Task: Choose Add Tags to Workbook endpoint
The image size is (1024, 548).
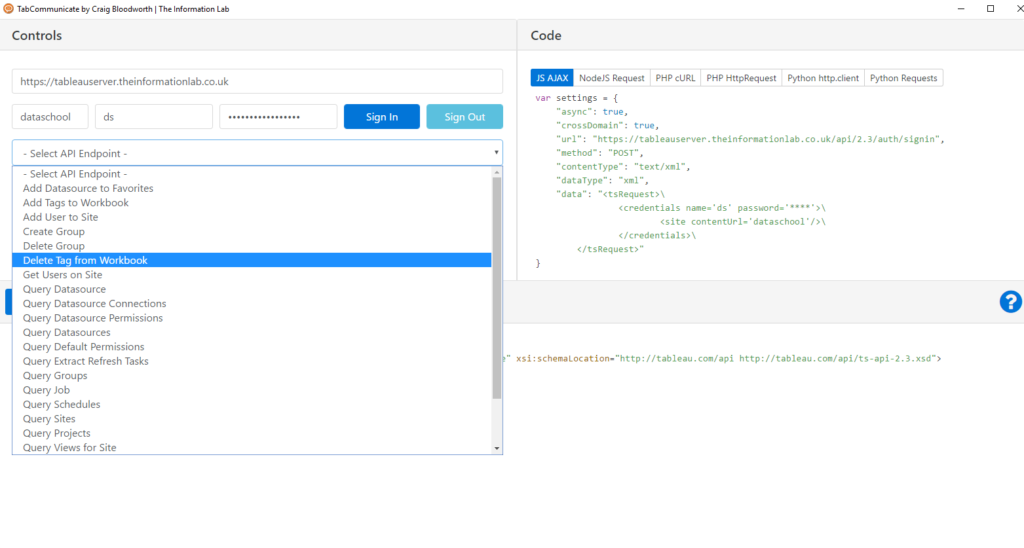Action: 251,202
